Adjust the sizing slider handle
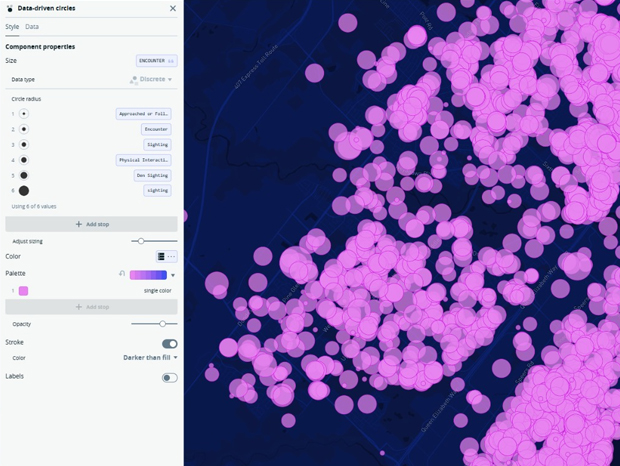The height and width of the screenshot is (466, 620). tap(141, 241)
